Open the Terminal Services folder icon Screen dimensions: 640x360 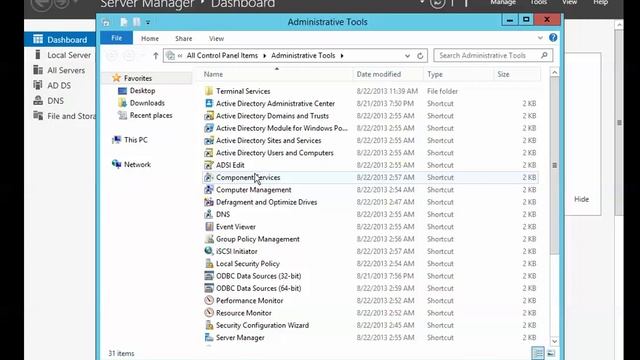point(209,91)
